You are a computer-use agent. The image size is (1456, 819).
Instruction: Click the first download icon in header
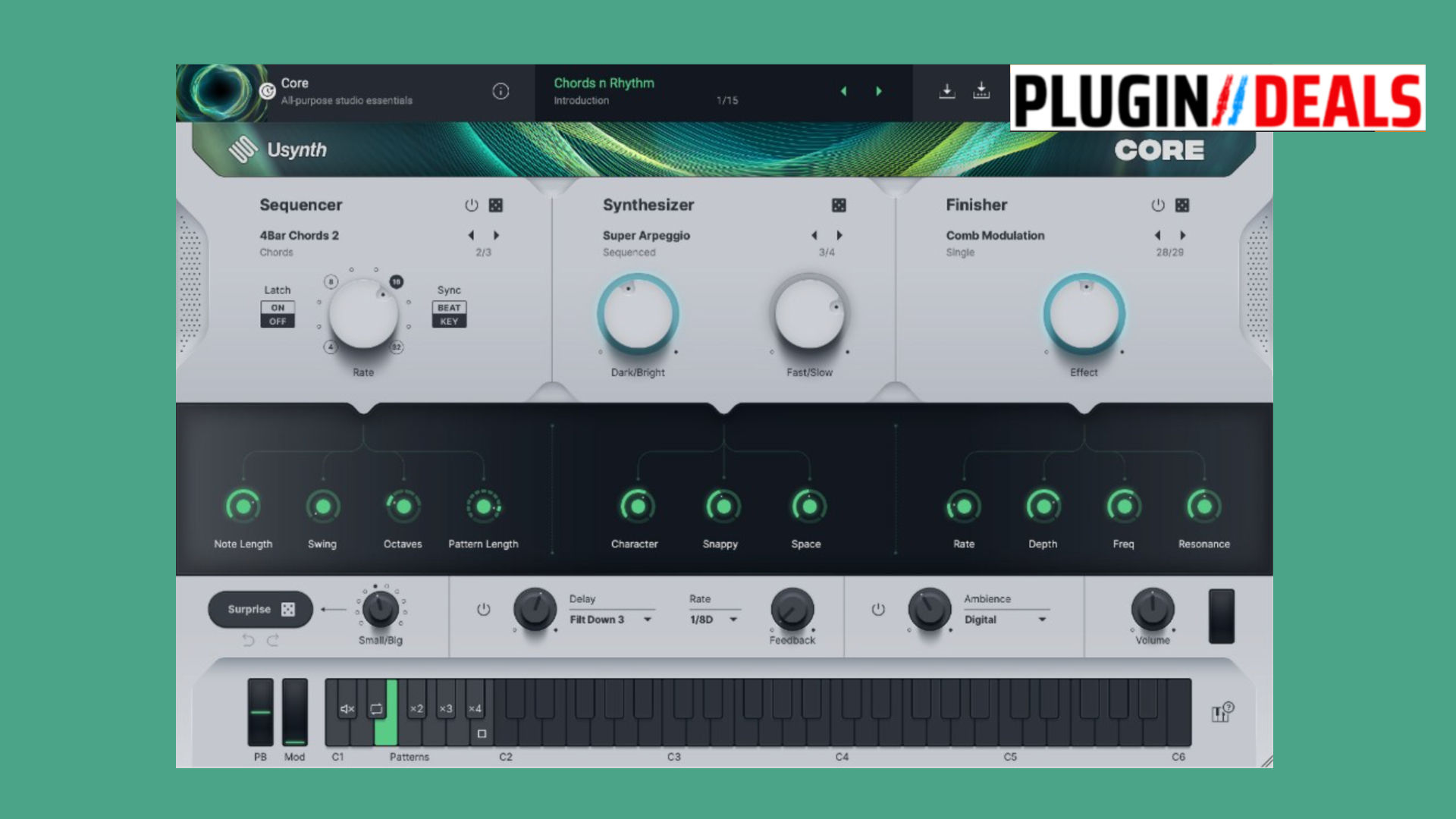tap(947, 91)
